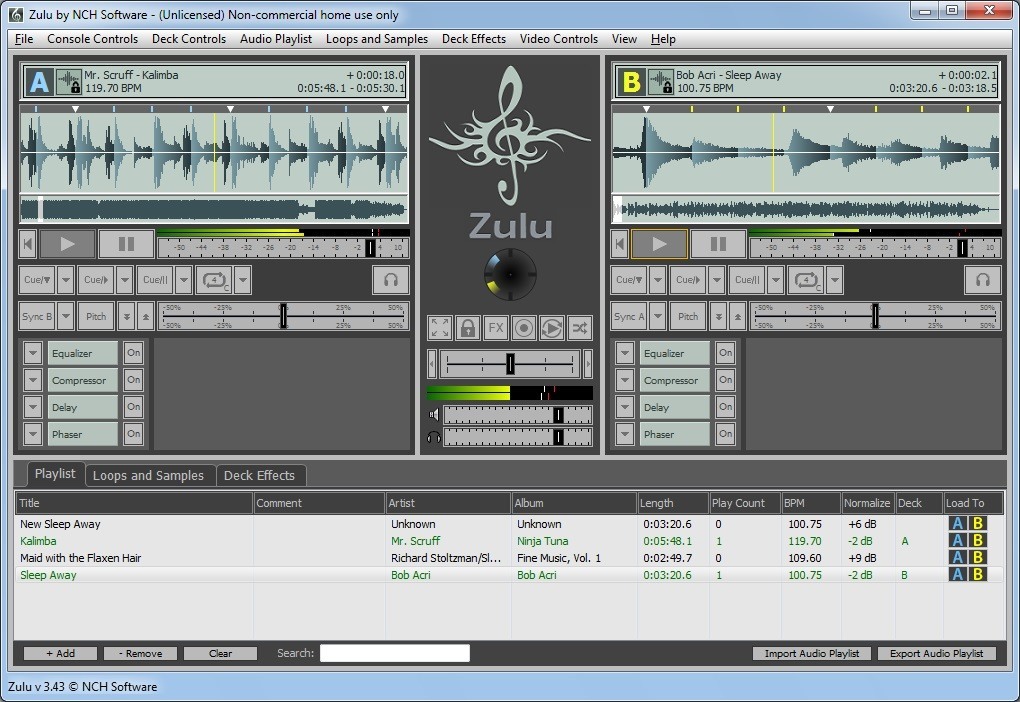The height and width of the screenshot is (702, 1020).
Task: Toggle the crossfader lock icon
Action: tap(467, 327)
